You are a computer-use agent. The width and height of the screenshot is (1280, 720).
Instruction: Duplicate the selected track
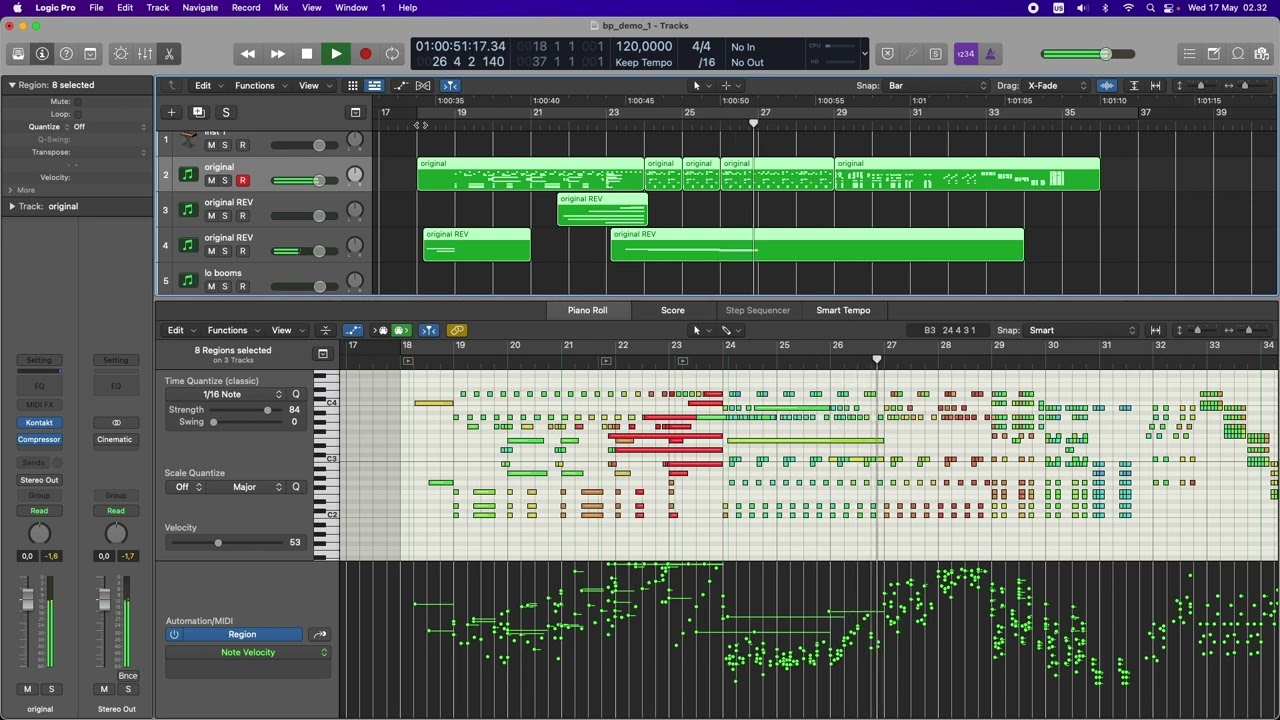click(198, 112)
